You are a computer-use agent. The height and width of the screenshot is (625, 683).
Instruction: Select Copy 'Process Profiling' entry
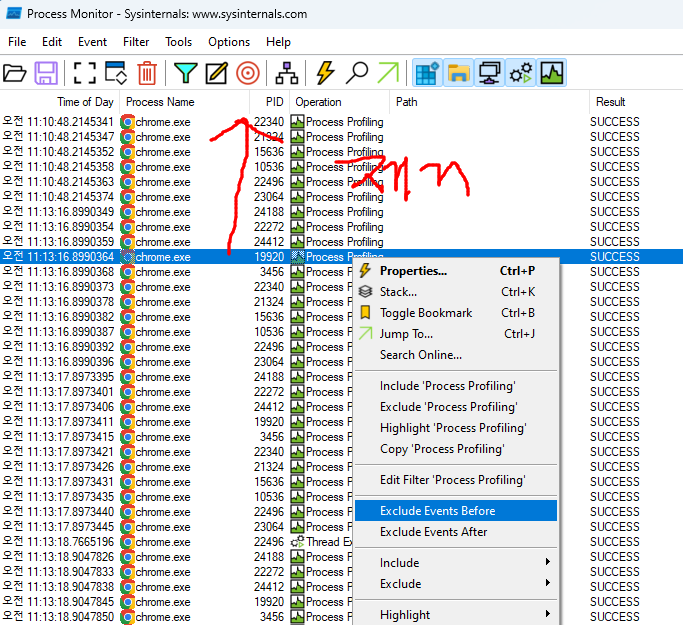pos(456,449)
